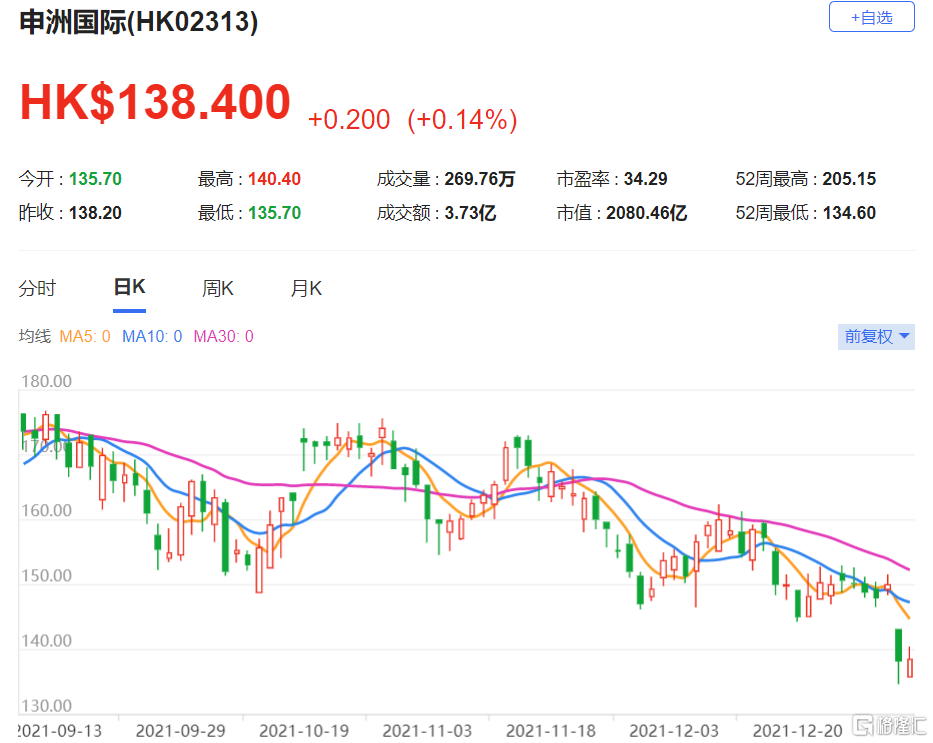
Task: Click the 2021-12-03 date label
Action: pos(674,731)
